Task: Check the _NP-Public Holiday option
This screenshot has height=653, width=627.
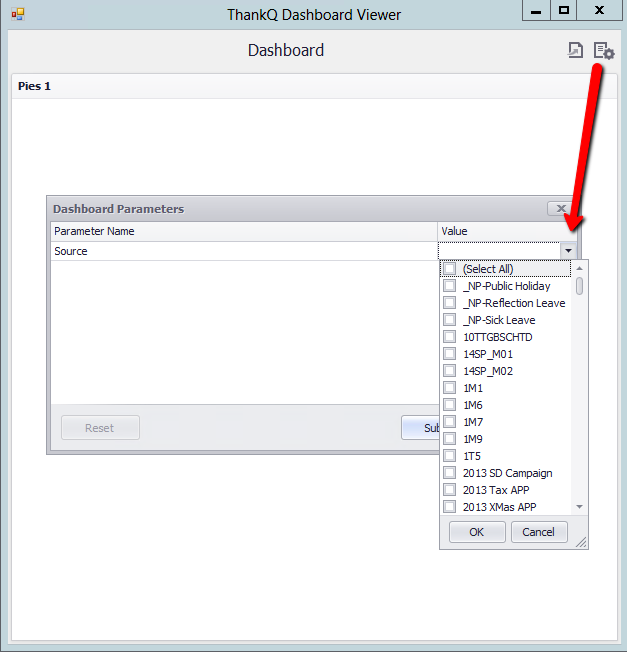Action: pos(450,286)
